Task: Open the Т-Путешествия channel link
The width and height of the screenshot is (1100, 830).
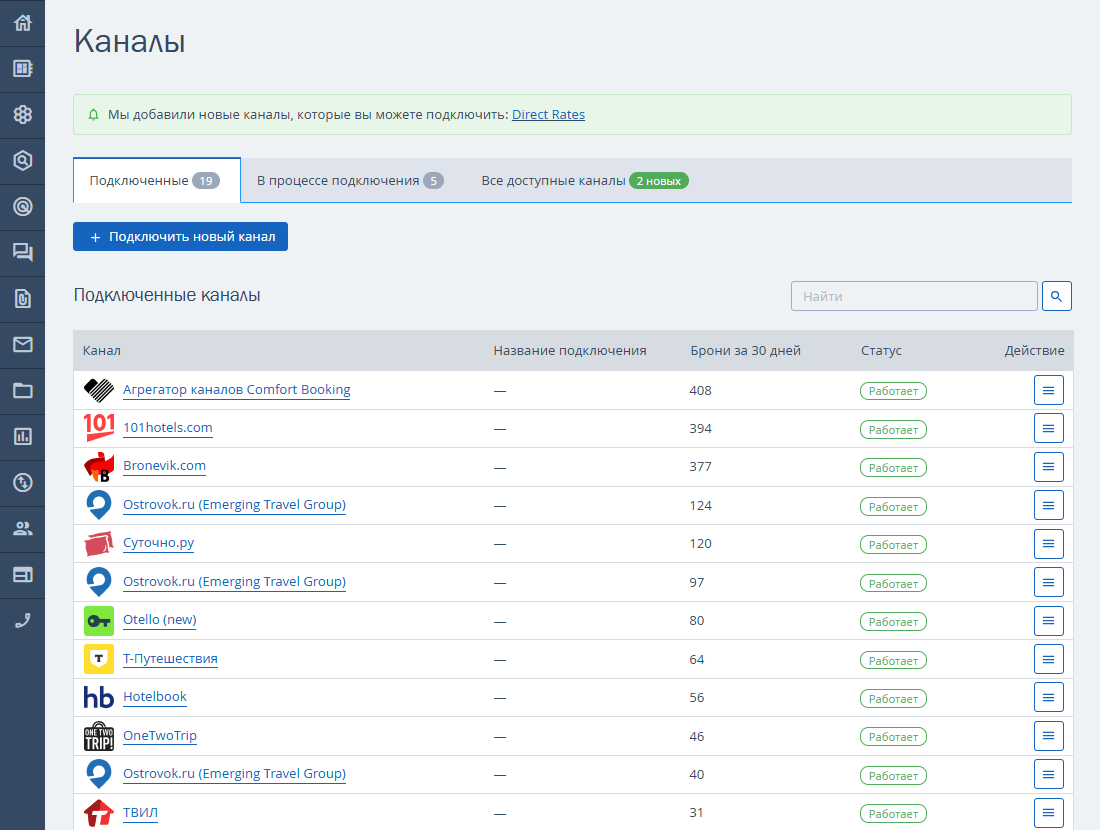Action: click(170, 658)
